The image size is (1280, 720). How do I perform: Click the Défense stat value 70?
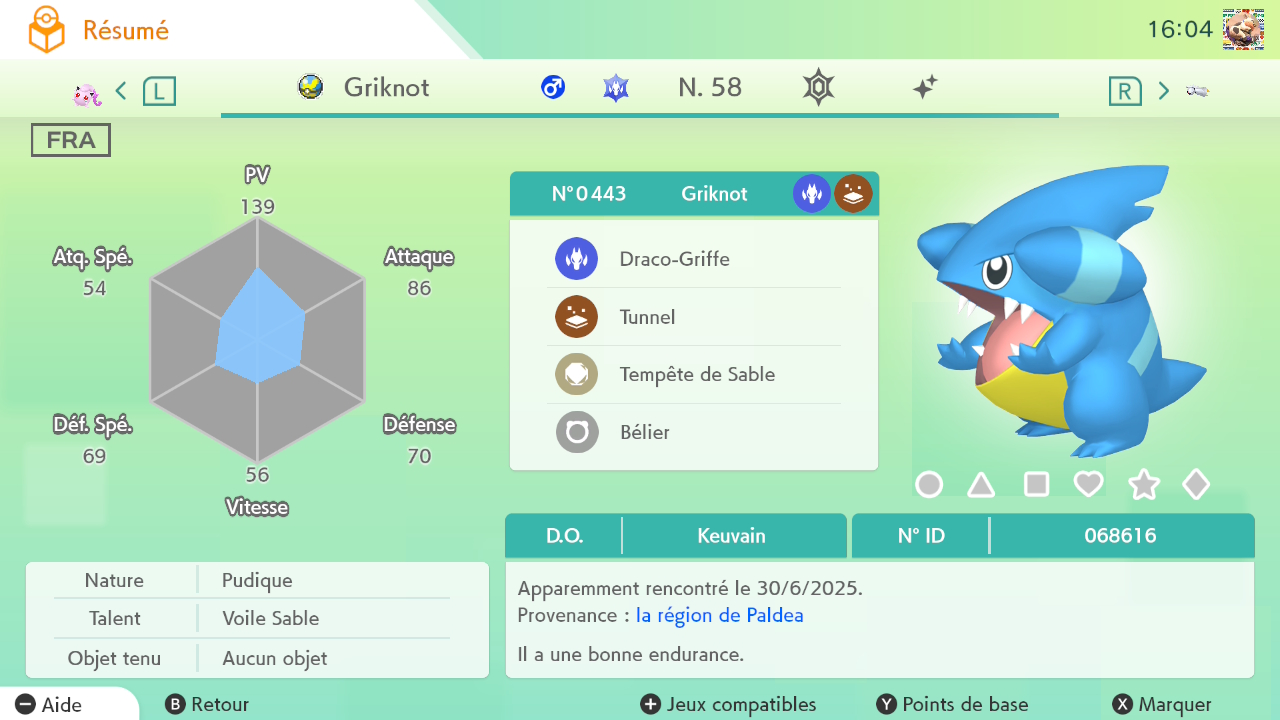(x=419, y=456)
